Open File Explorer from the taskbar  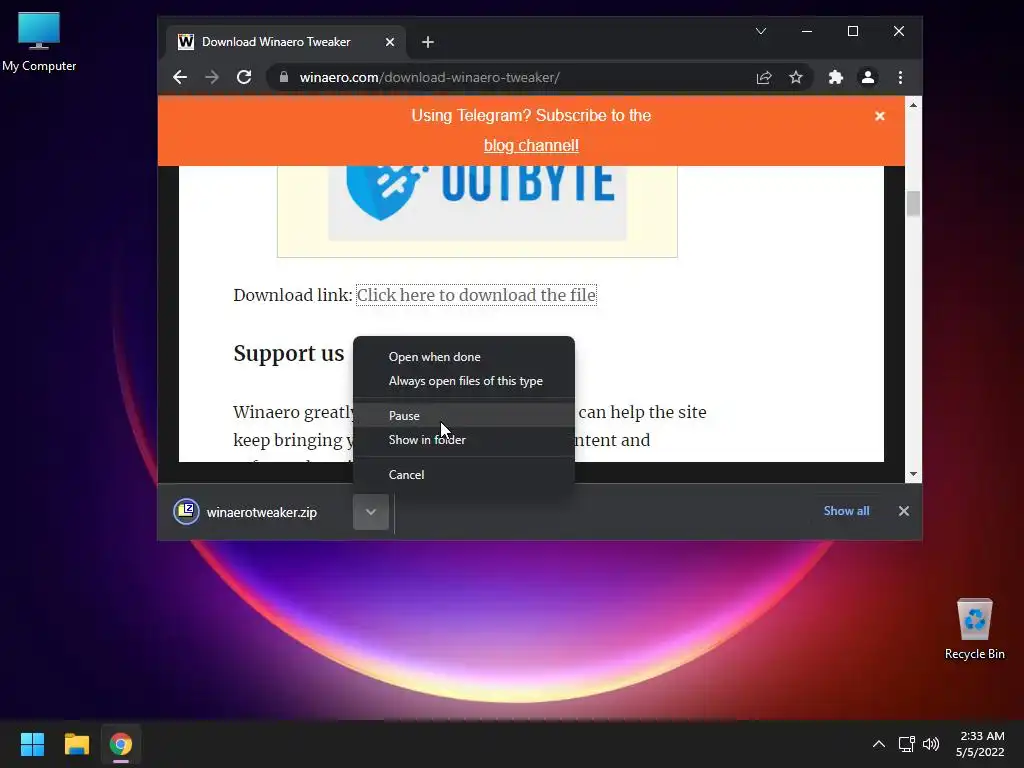(x=76, y=744)
